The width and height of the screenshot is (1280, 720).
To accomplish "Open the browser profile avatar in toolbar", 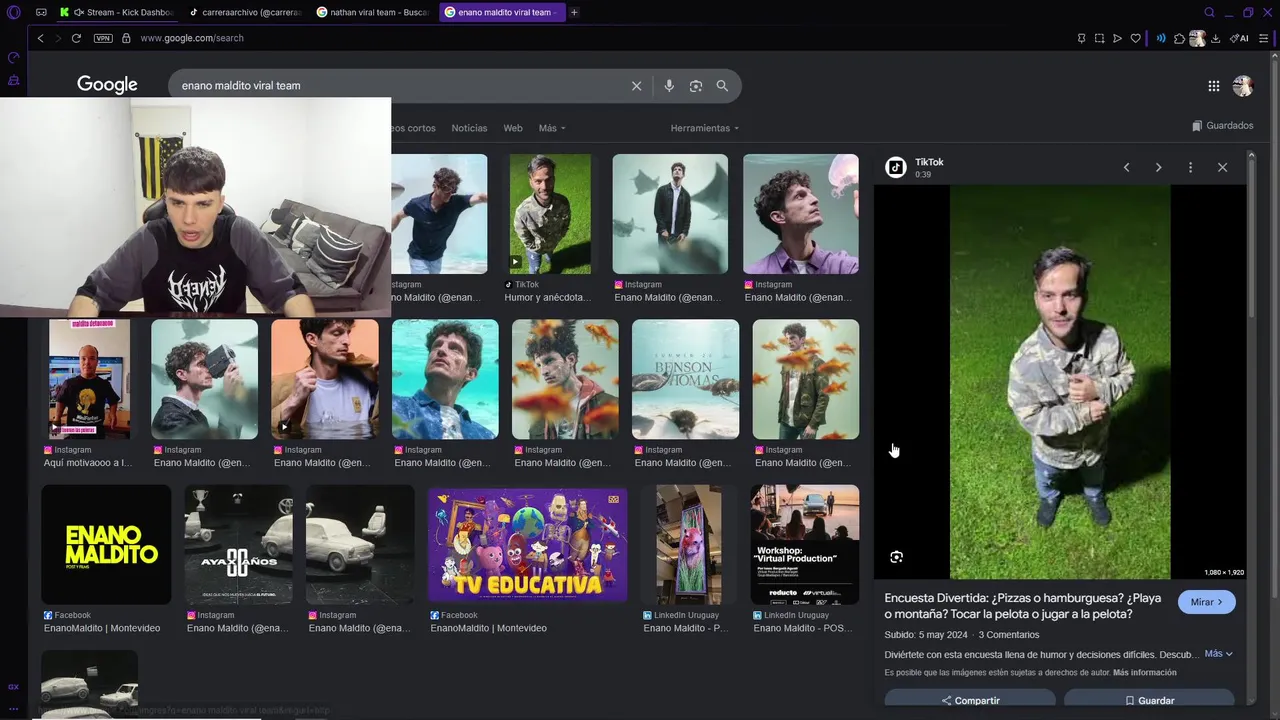I will 1197,38.
